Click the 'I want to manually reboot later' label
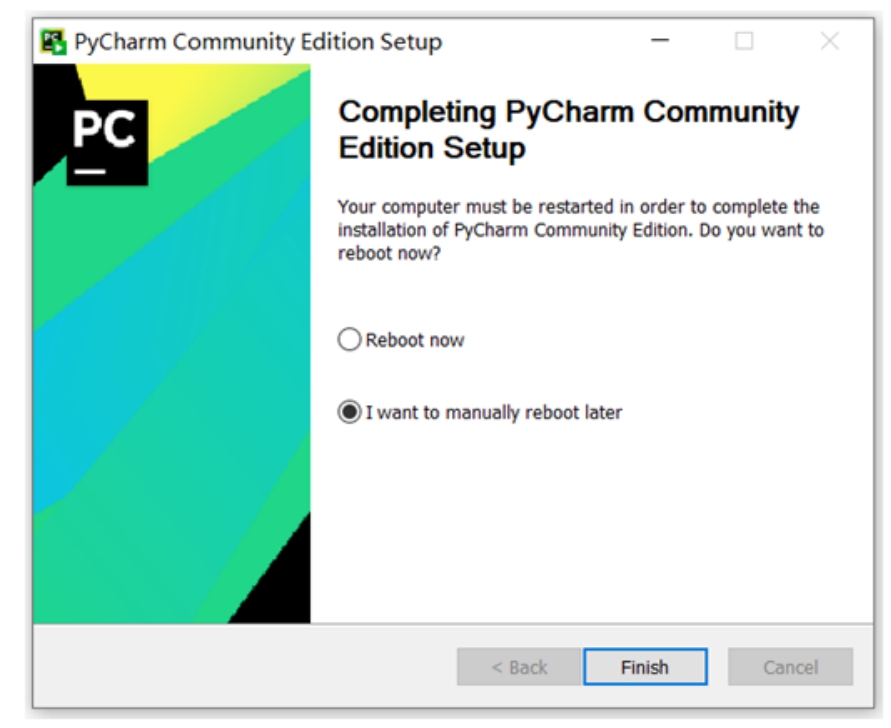This screenshot has width=891, height=728. coord(493,412)
